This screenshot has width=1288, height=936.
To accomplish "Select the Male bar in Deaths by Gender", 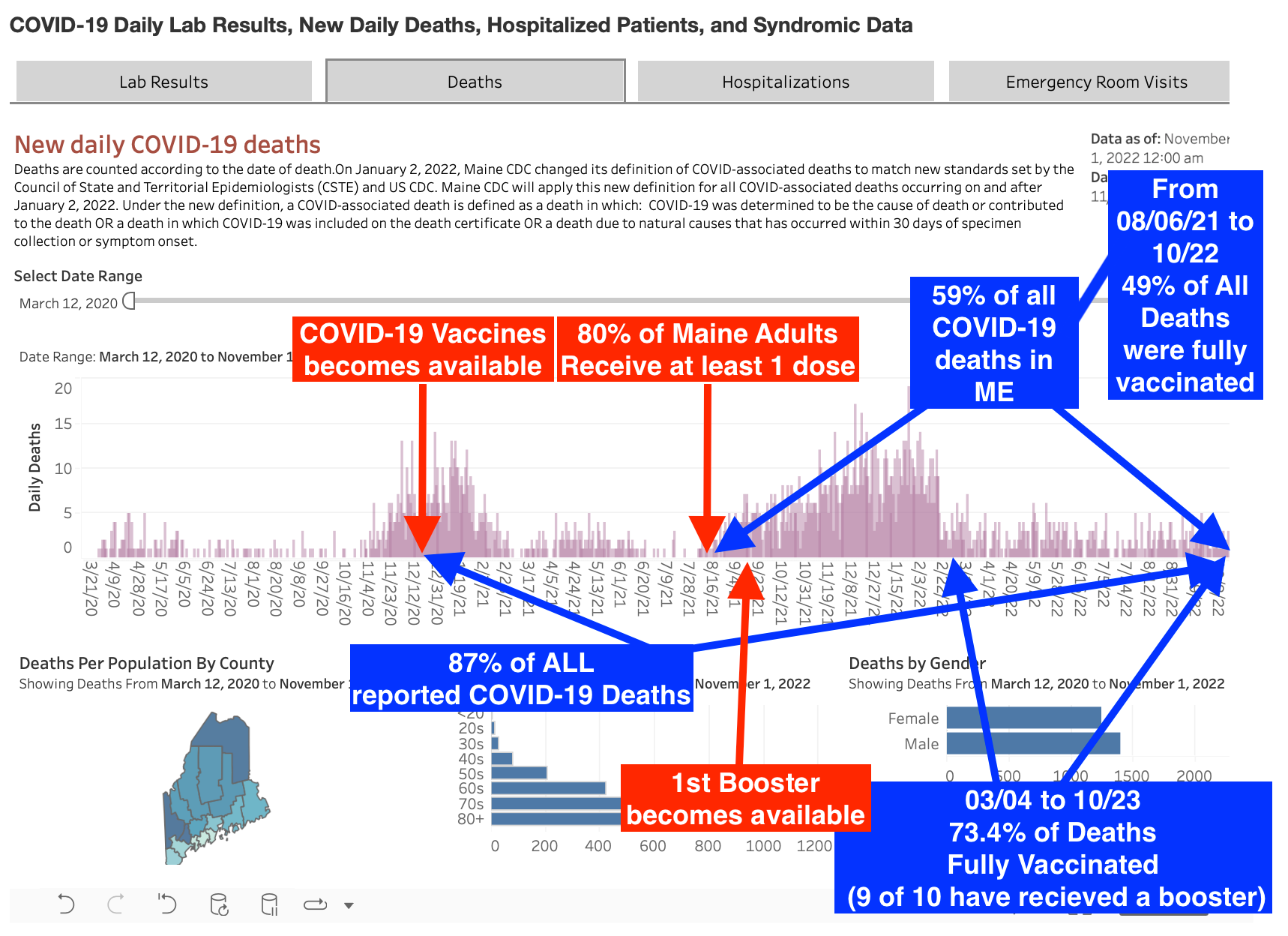I will pos(1033,743).
